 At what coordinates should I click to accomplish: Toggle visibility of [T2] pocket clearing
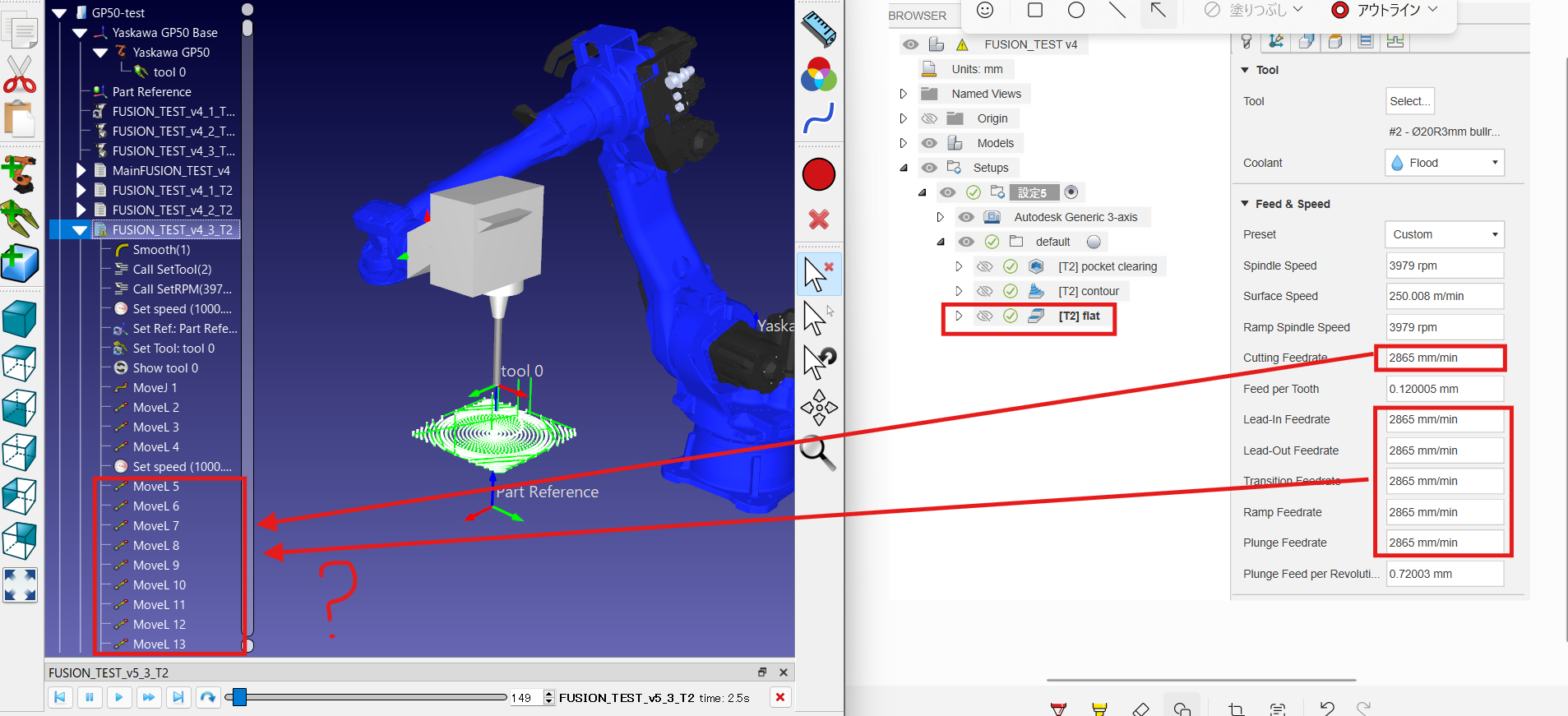[x=984, y=267]
